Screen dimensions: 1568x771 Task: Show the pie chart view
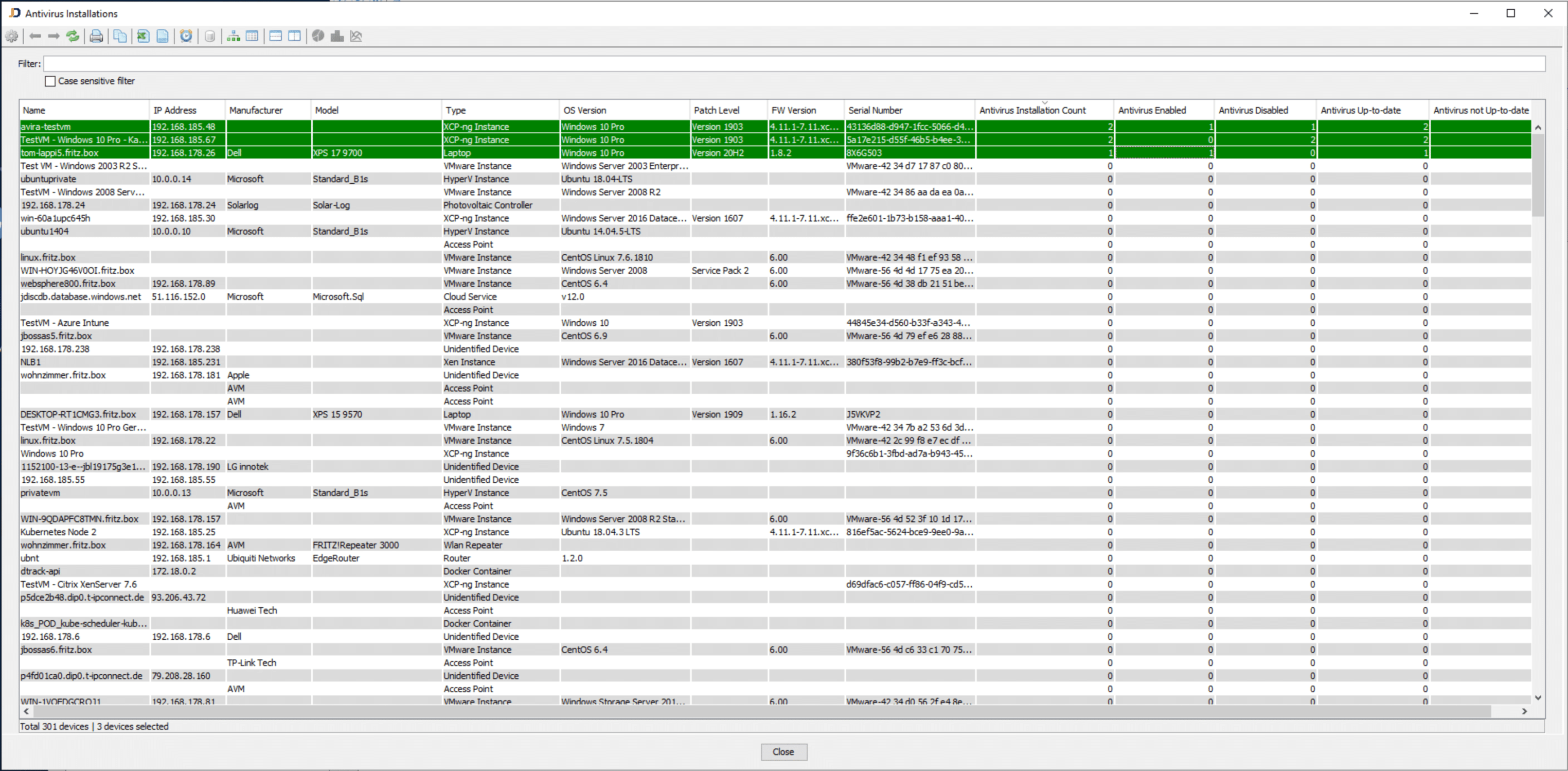[x=318, y=36]
